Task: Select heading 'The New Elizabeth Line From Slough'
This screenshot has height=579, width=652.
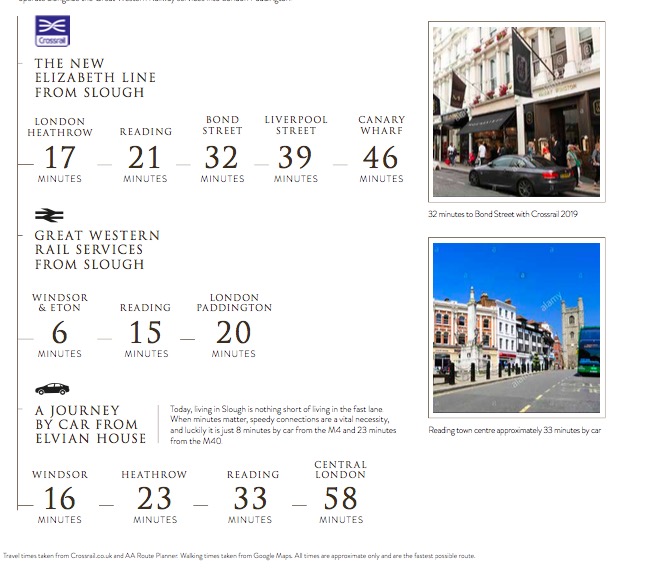Action: click(x=95, y=78)
